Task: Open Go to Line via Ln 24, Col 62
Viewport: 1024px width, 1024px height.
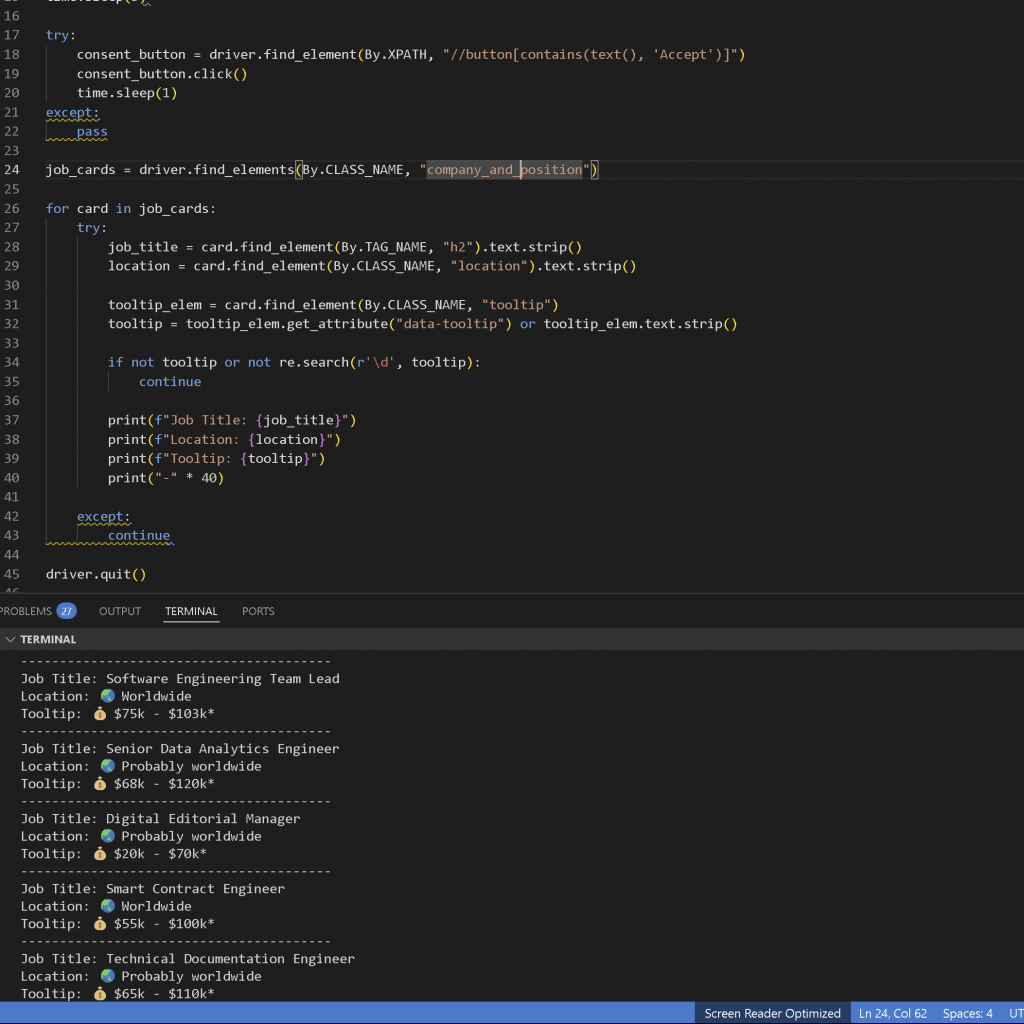Action: click(893, 1013)
